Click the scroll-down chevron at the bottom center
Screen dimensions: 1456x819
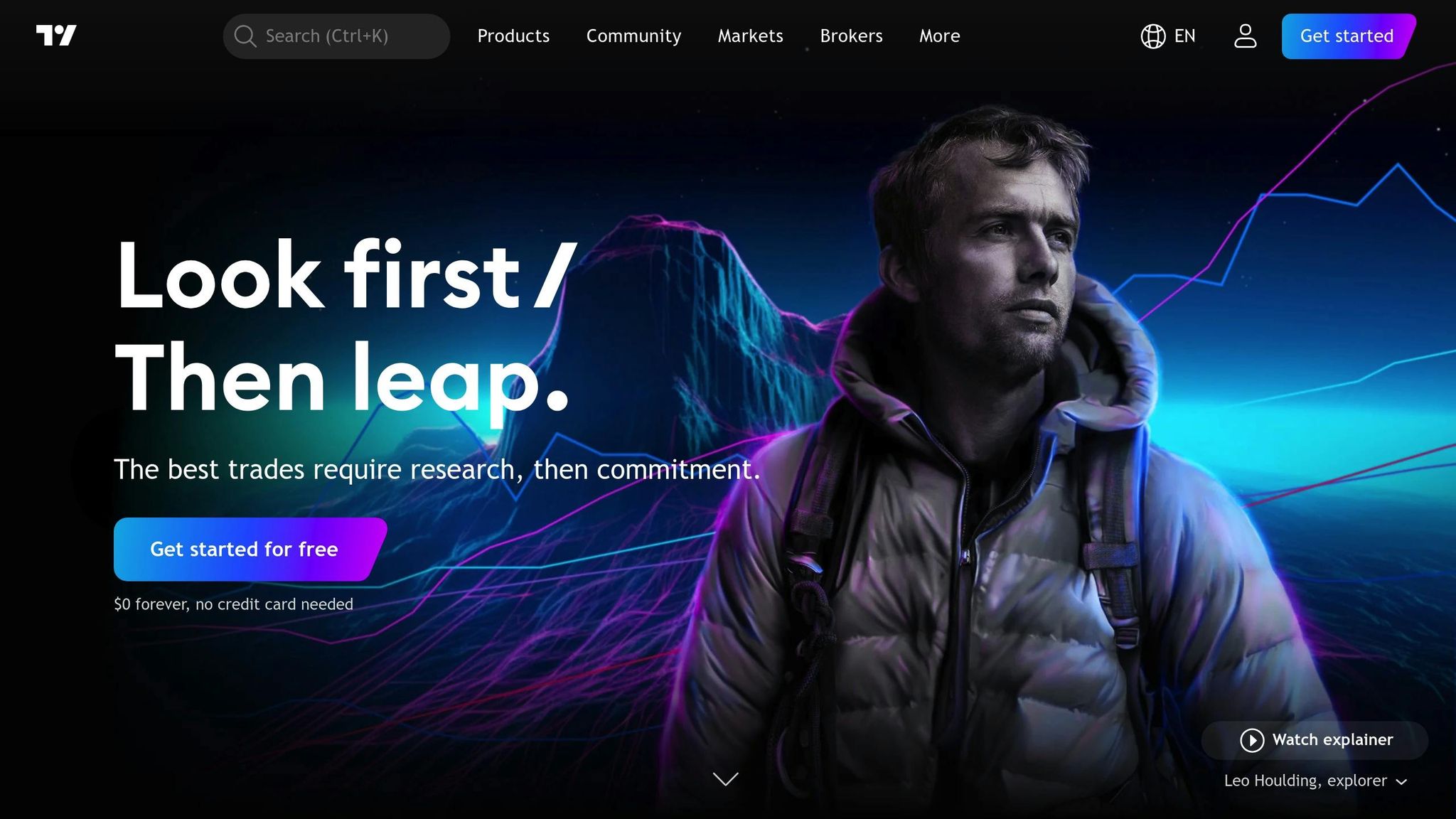(x=725, y=779)
